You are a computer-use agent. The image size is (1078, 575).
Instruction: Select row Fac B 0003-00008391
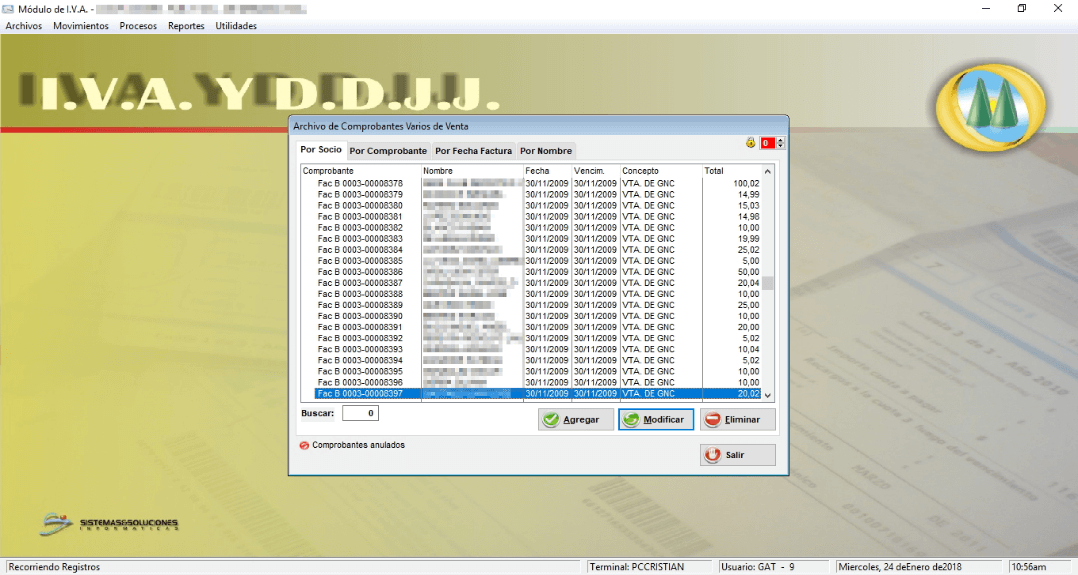(538, 327)
